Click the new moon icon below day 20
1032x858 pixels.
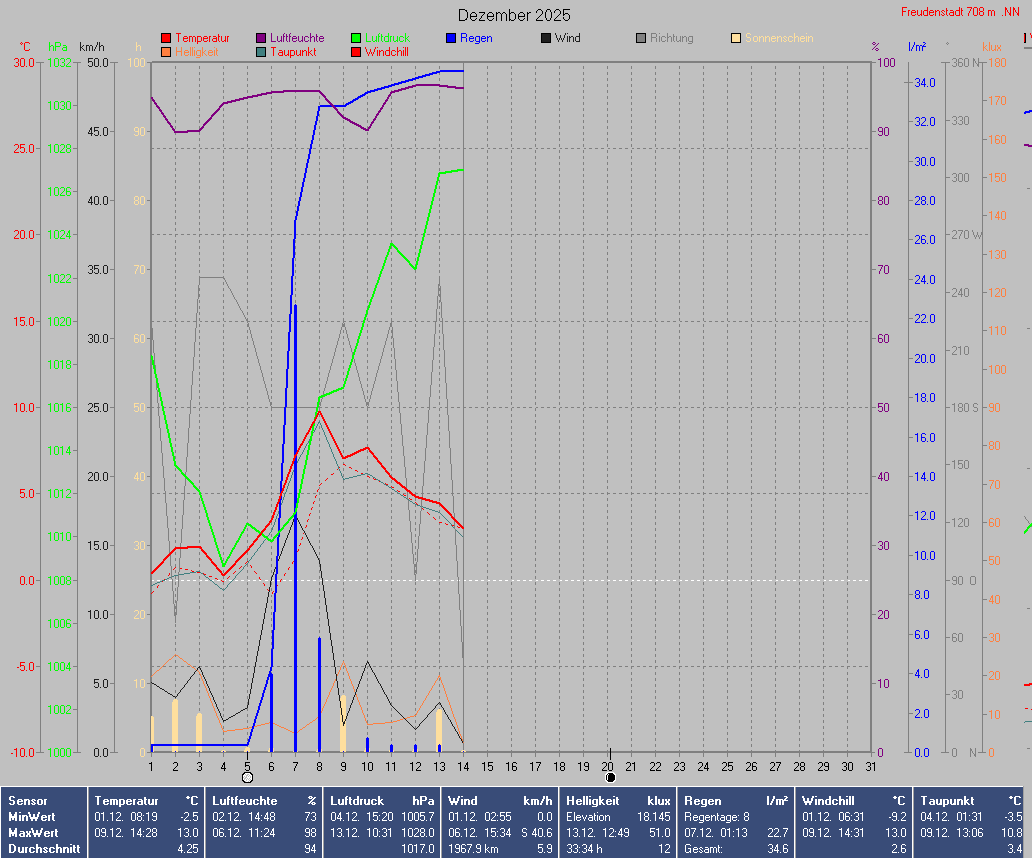pyautogui.click(x=610, y=777)
